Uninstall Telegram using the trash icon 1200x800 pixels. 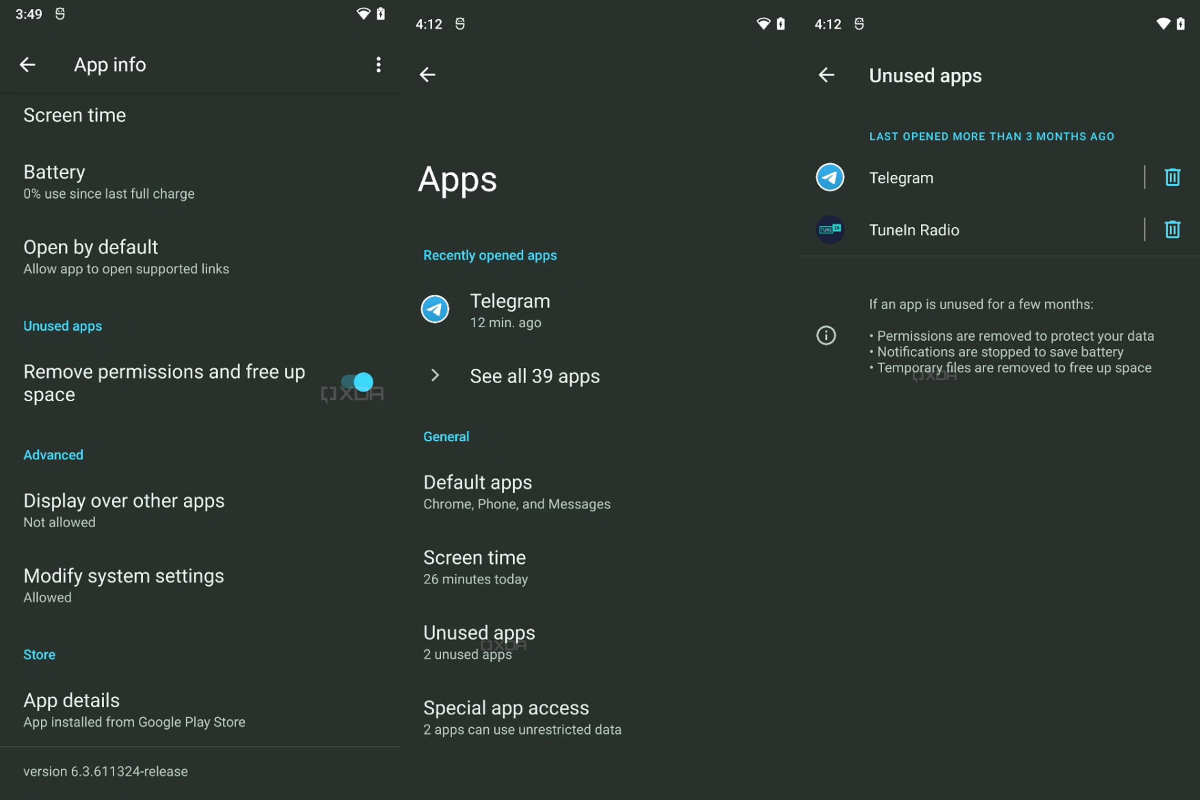[1172, 177]
